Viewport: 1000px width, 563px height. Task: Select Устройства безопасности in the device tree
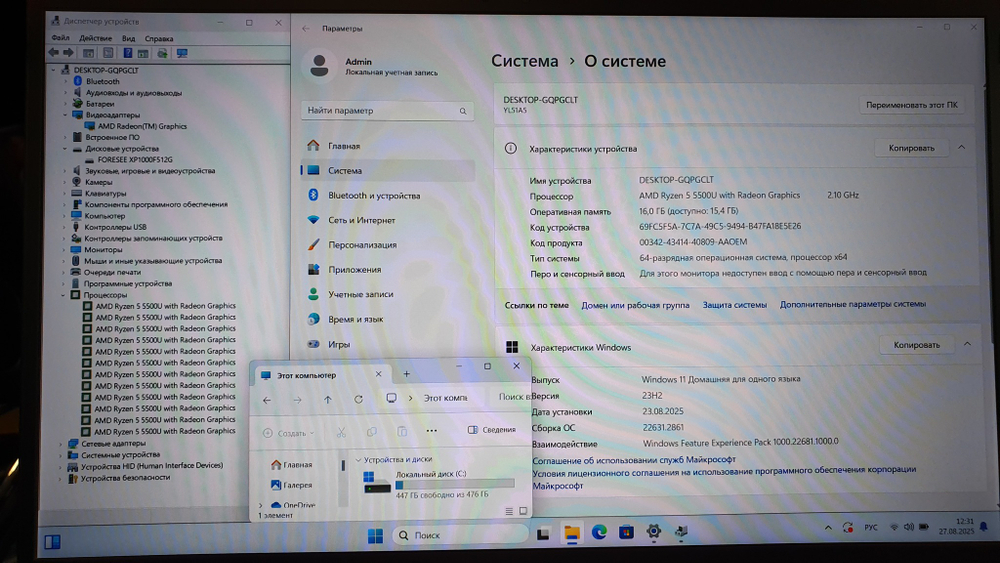pyautogui.click(x=126, y=478)
